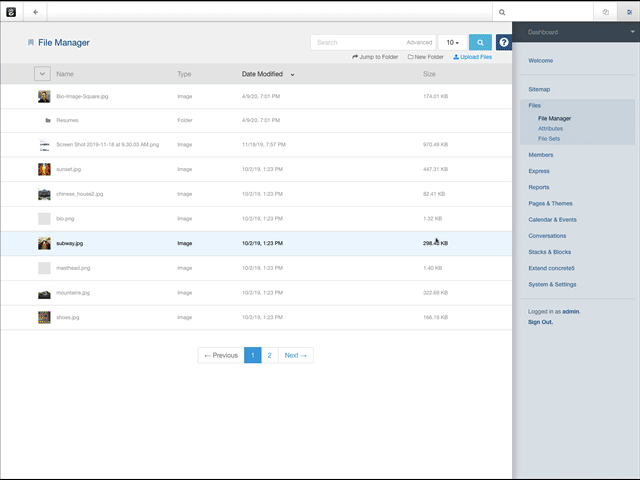
Task: Sort by the Type column header
Action: 184,74
